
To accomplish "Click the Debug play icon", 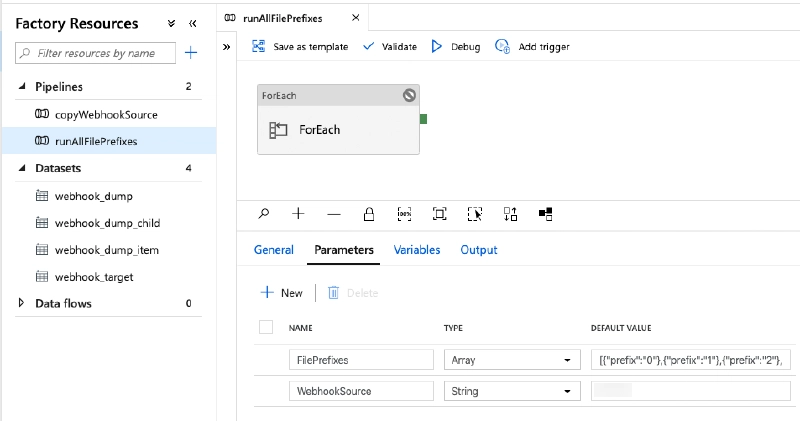I will click(x=437, y=46).
